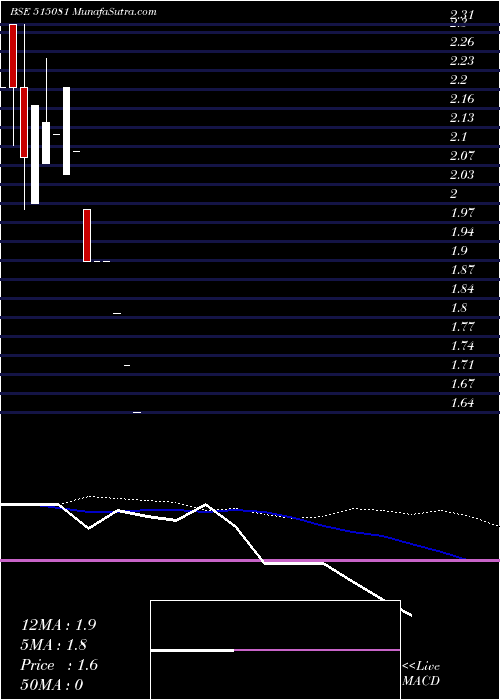The height and width of the screenshot is (700, 500).
Task: Click the 2 price axis label
Action: pyautogui.click(x=454, y=194)
